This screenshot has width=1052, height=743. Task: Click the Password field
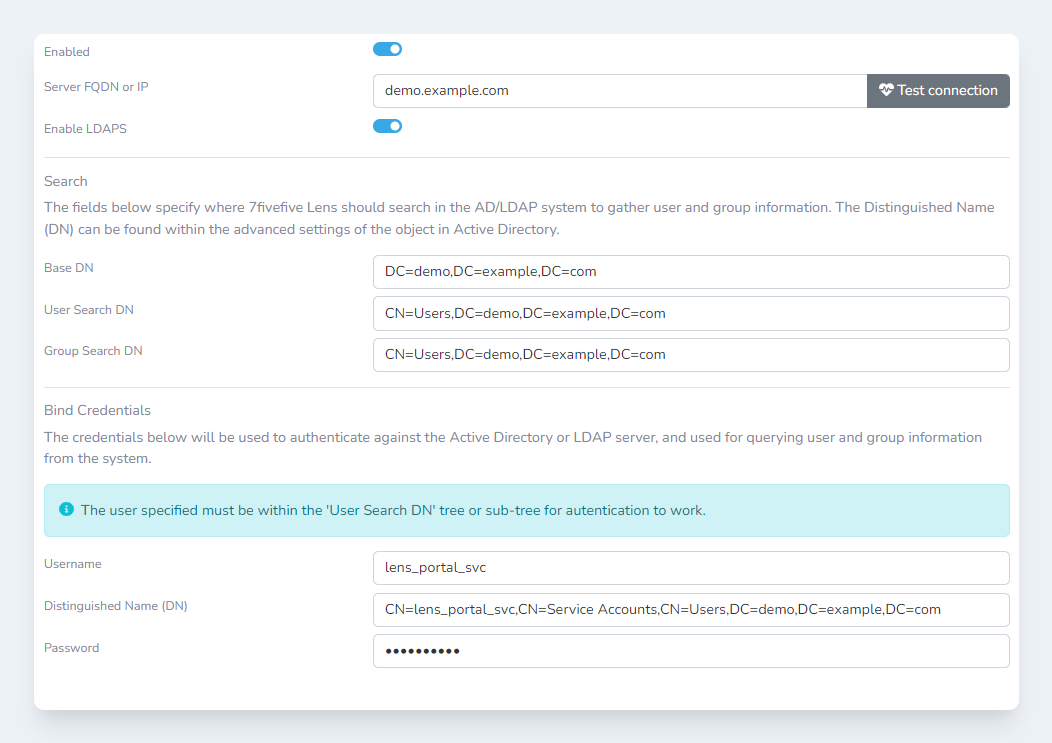coord(690,651)
